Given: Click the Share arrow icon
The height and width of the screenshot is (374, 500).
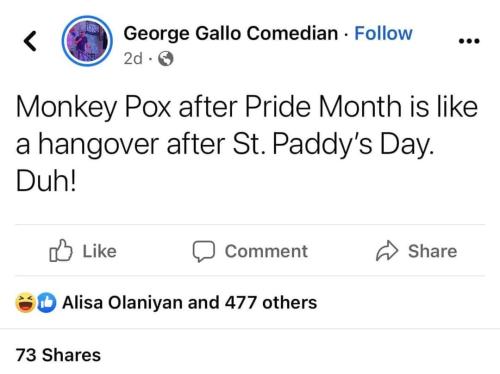Looking at the screenshot, I should click(387, 250).
